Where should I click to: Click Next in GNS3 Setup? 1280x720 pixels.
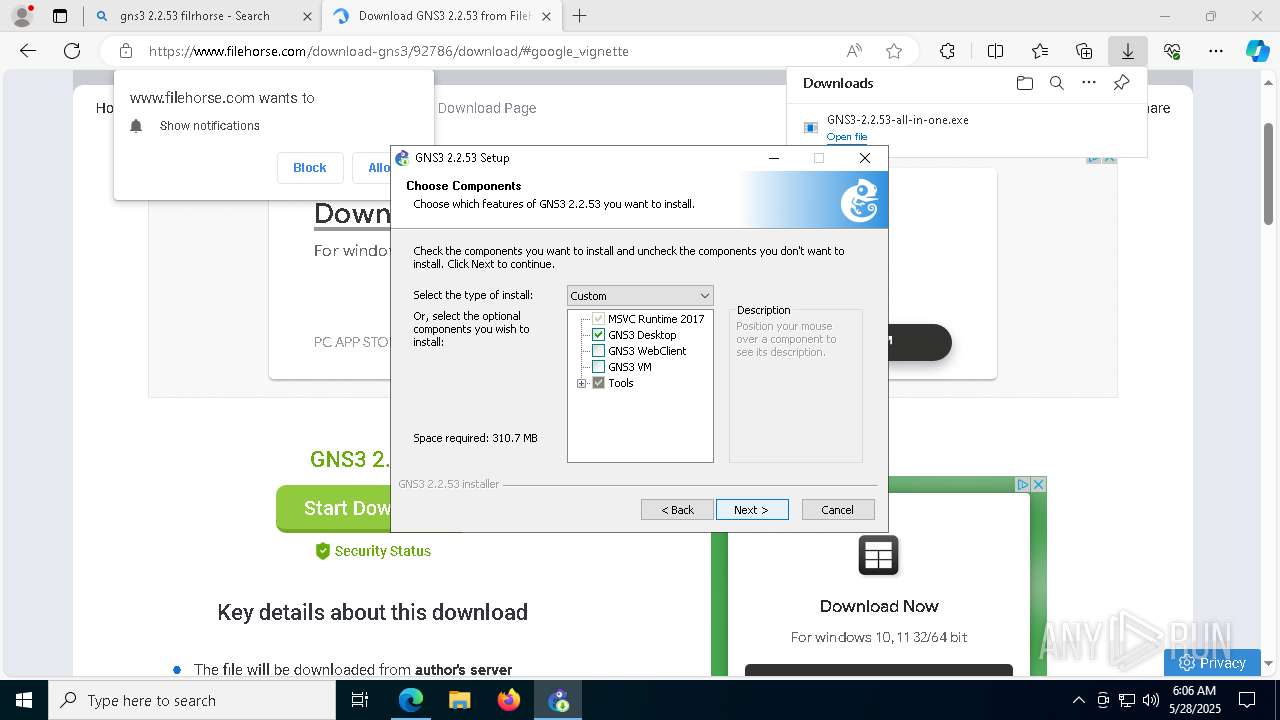(752, 510)
